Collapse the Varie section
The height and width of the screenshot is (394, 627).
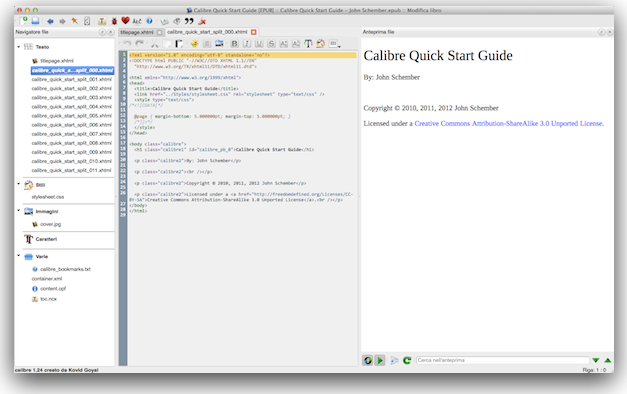(18, 255)
